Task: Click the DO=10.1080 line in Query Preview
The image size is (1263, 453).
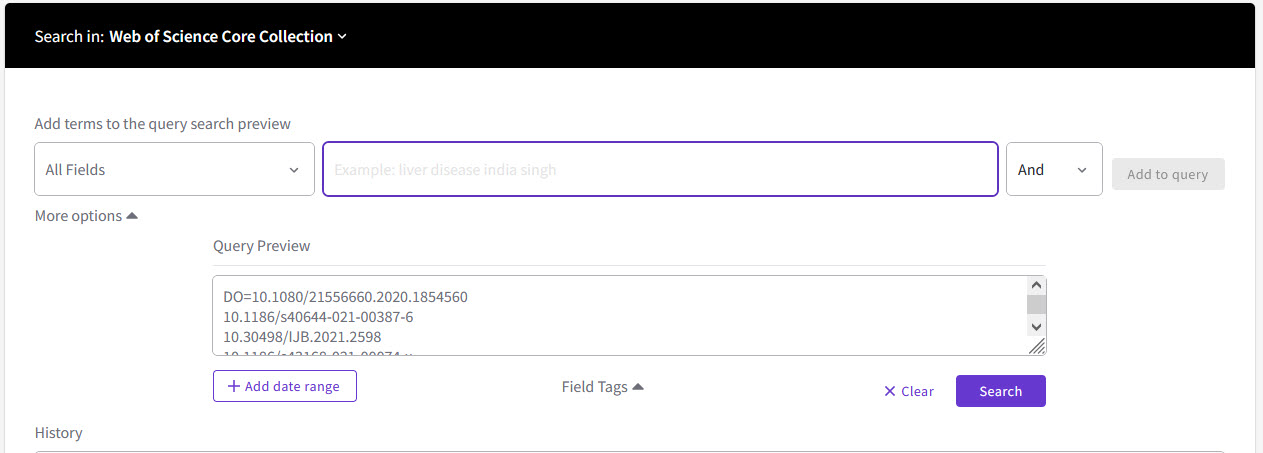Action: coord(346,297)
